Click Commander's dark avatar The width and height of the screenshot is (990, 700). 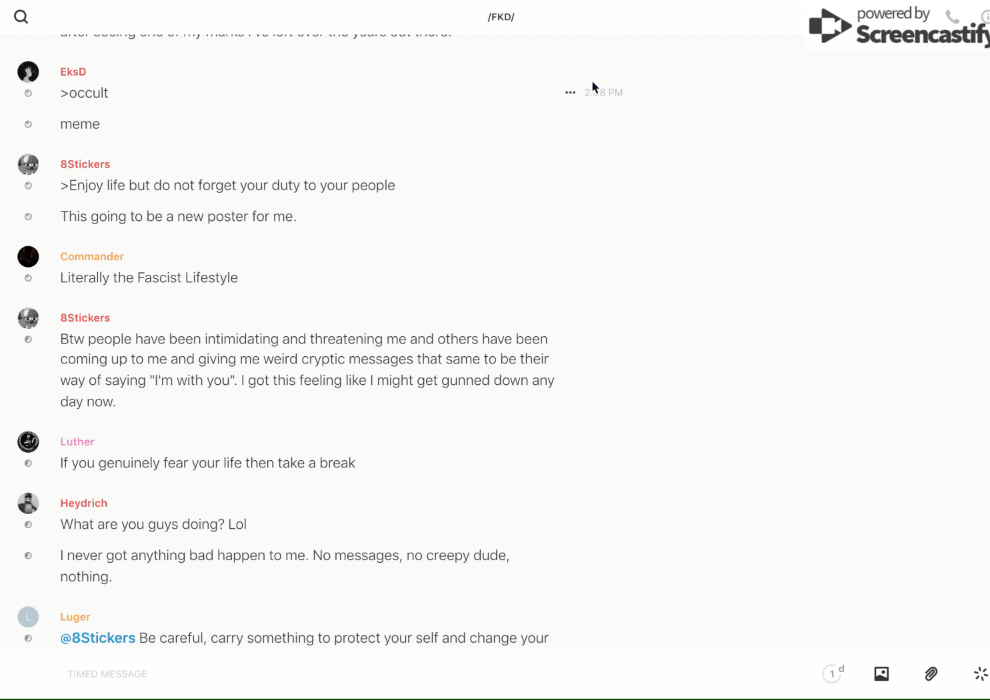(28, 257)
